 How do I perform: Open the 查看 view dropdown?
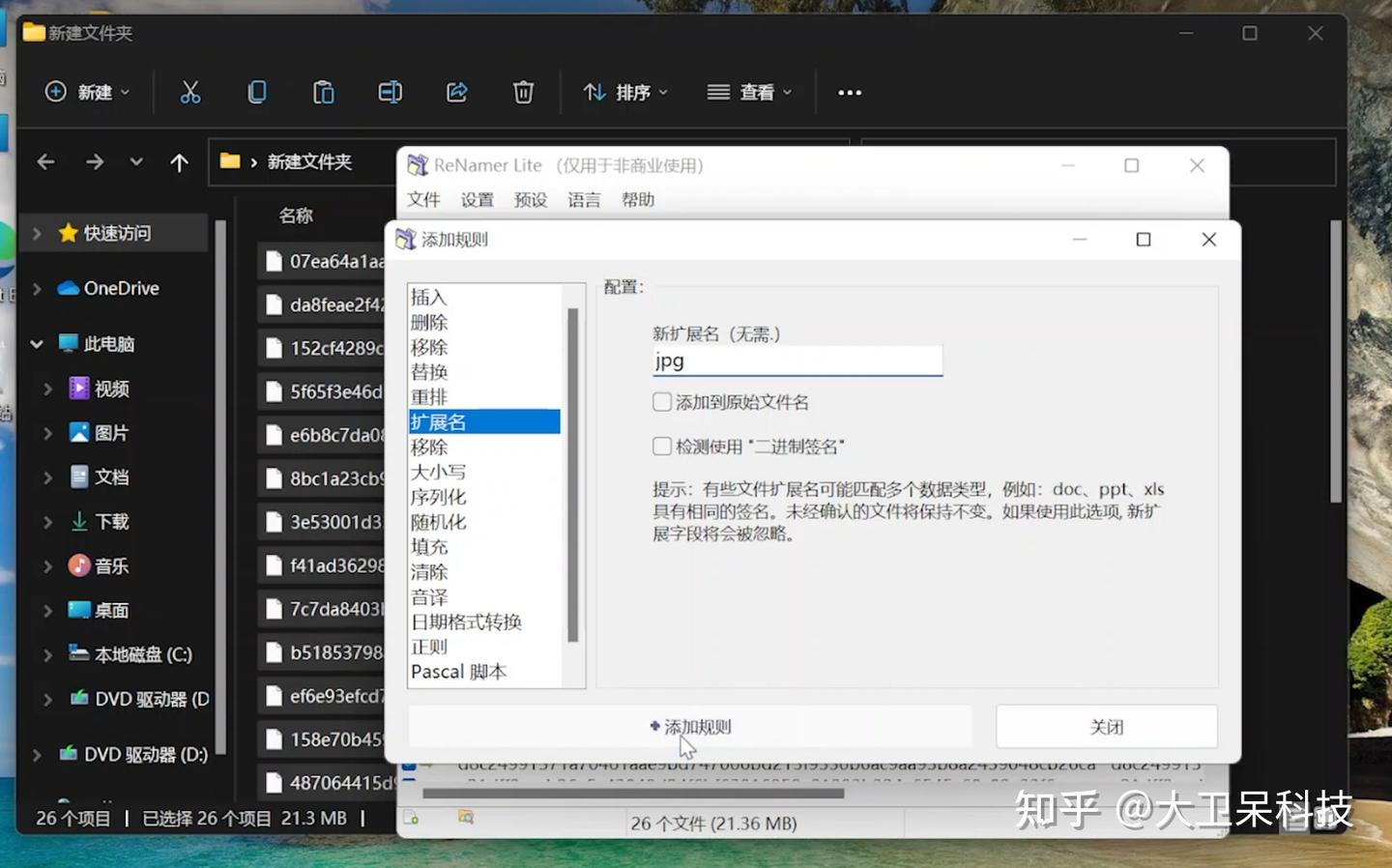click(x=749, y=92)
